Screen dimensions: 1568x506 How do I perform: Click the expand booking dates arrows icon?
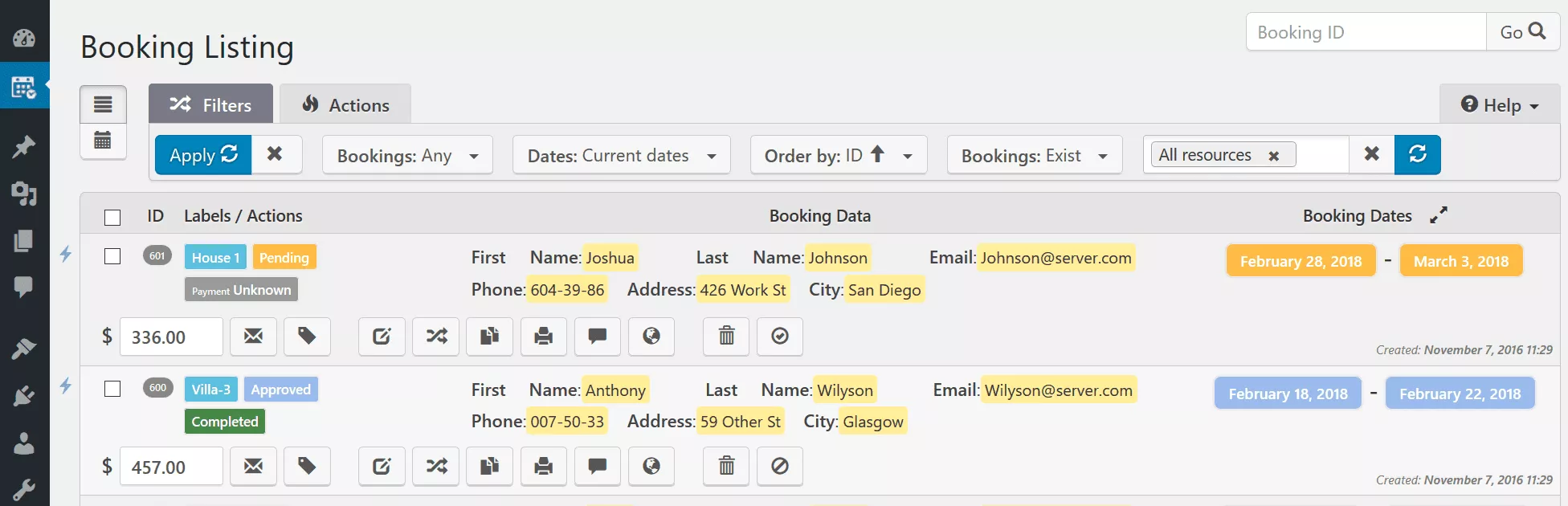click(x=1439, y=215)
